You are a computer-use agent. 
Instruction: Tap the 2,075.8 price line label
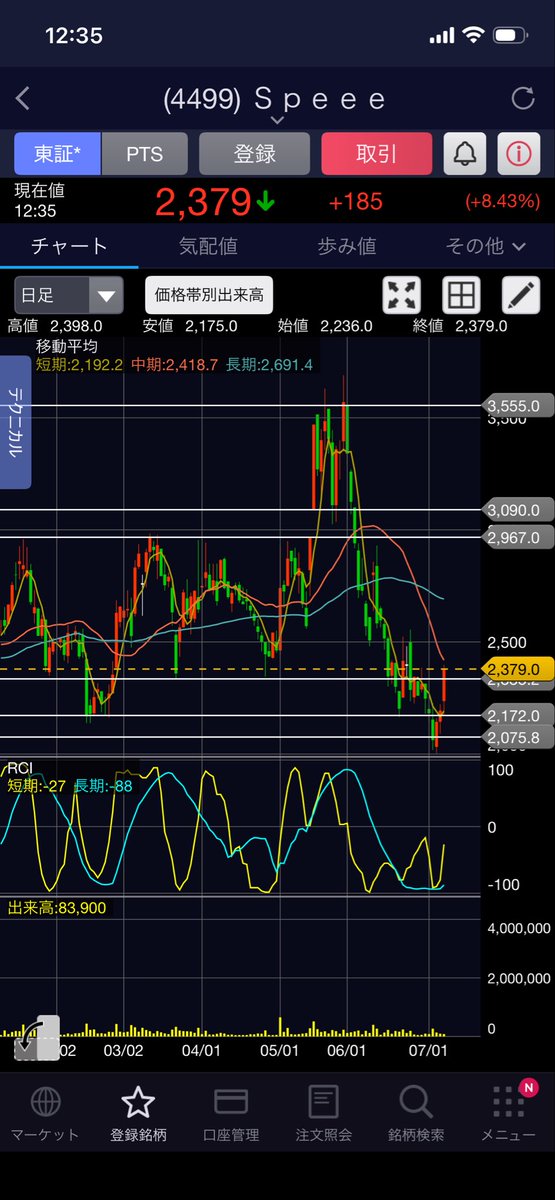(x=516, y=737)
